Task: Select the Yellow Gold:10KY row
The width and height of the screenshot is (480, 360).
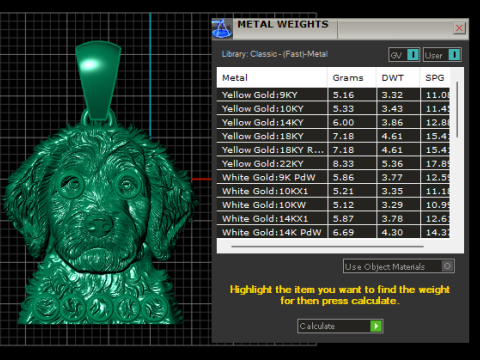Action: (x=333, y=109)
